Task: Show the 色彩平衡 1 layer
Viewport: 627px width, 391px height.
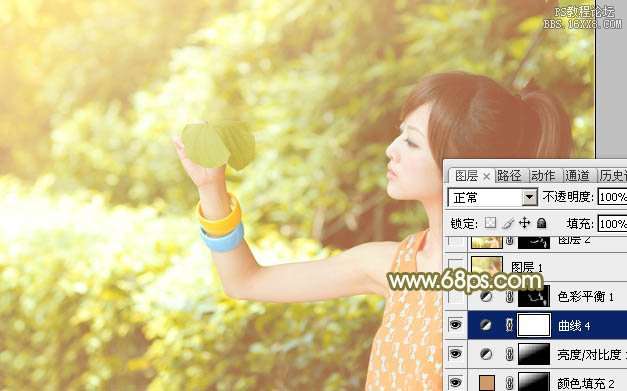Action: [455, 296]
